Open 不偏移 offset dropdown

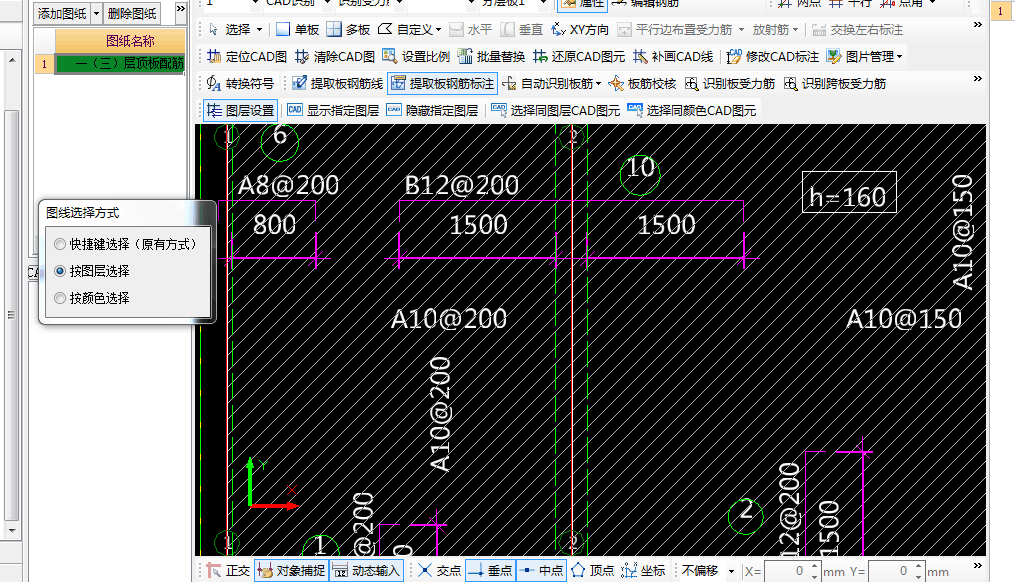[x=731, y=571]
